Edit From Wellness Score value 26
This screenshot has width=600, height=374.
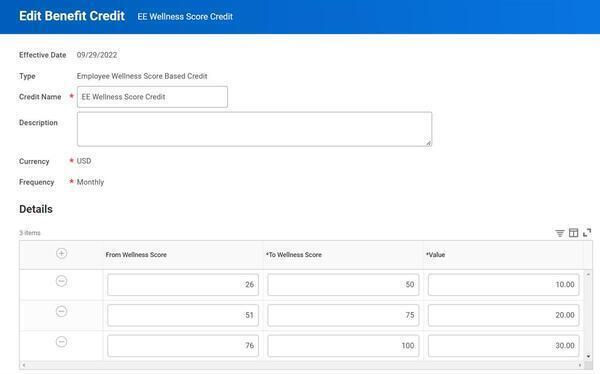click(x=183, y=284)
